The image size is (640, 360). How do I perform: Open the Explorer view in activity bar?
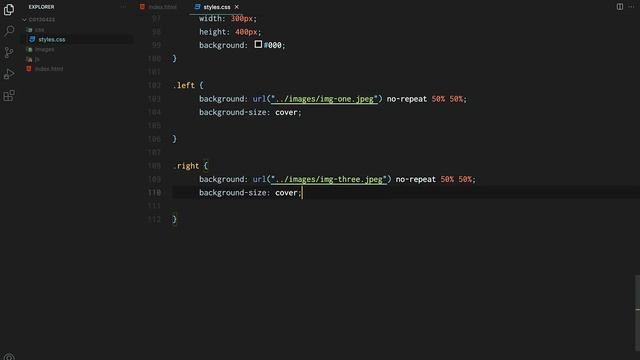pyautogui.click(x=9, y=9)
